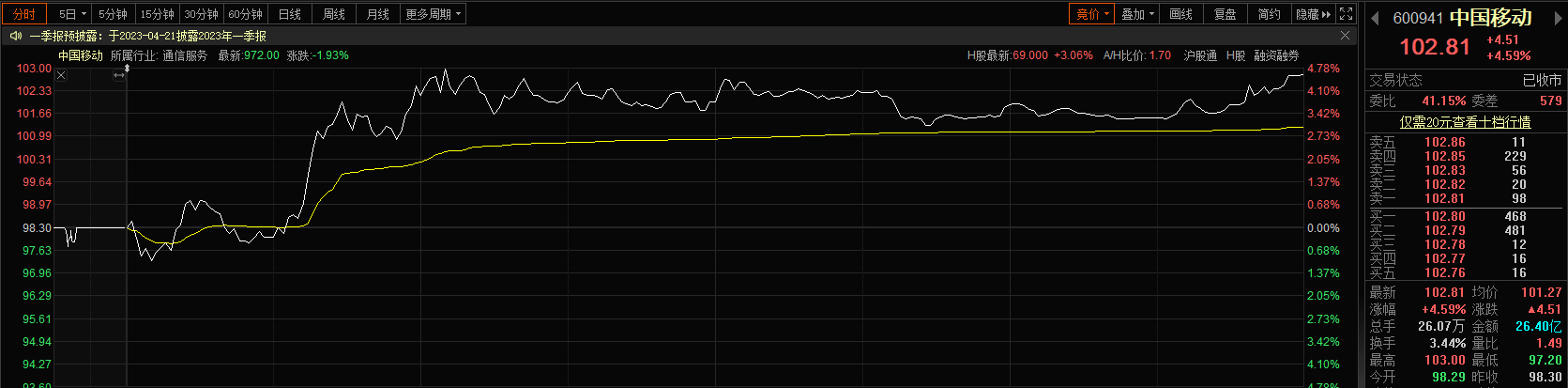
Task: Click the 金额 26.40亿 value
Action: coord(1539,326)
